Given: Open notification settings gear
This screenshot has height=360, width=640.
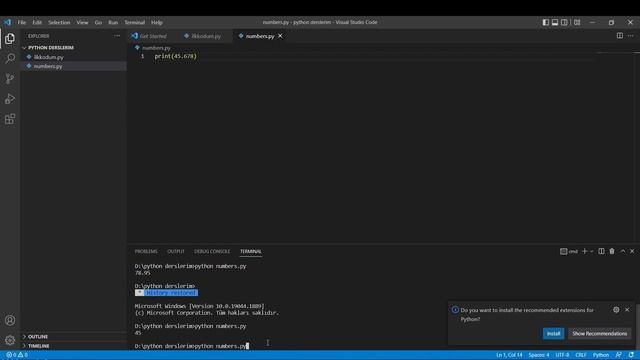Looking at the screenshot, I should pyautogui.click(x=616, y=310).
